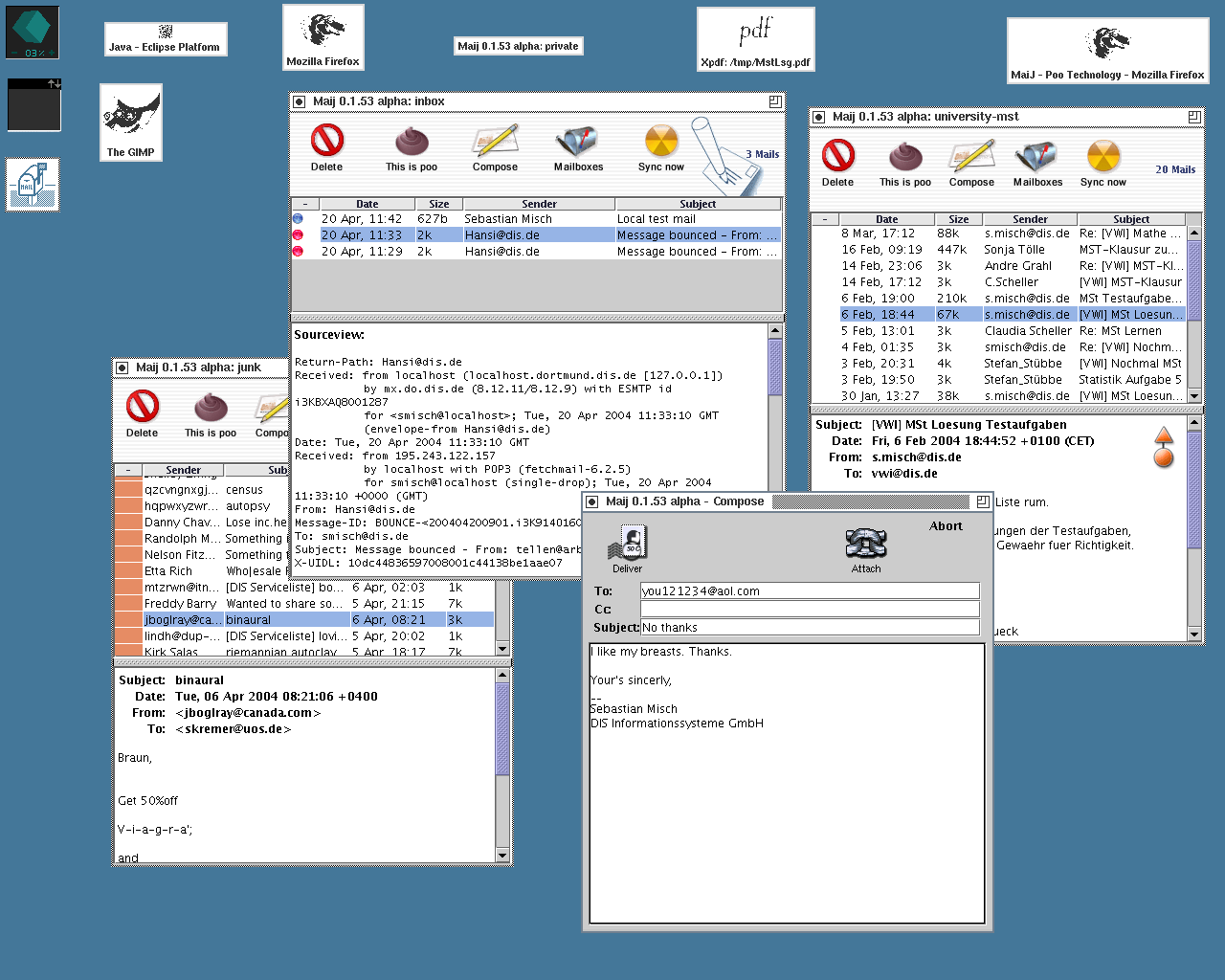Image resolution: width=1225 pixels, height=980 pixels.
Task: Select the Freddy Barry junk mail row
Action: click(x=304, y=604)
